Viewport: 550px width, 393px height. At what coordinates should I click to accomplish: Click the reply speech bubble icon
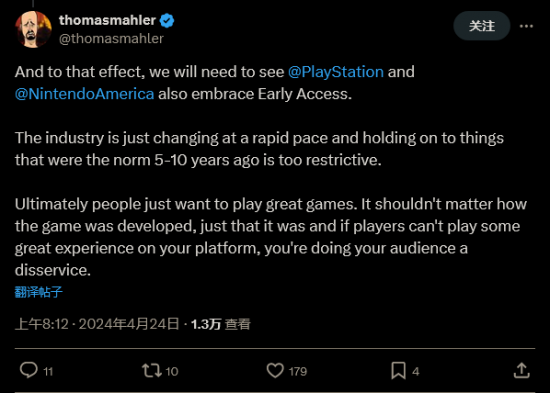[x=28, y=370]
